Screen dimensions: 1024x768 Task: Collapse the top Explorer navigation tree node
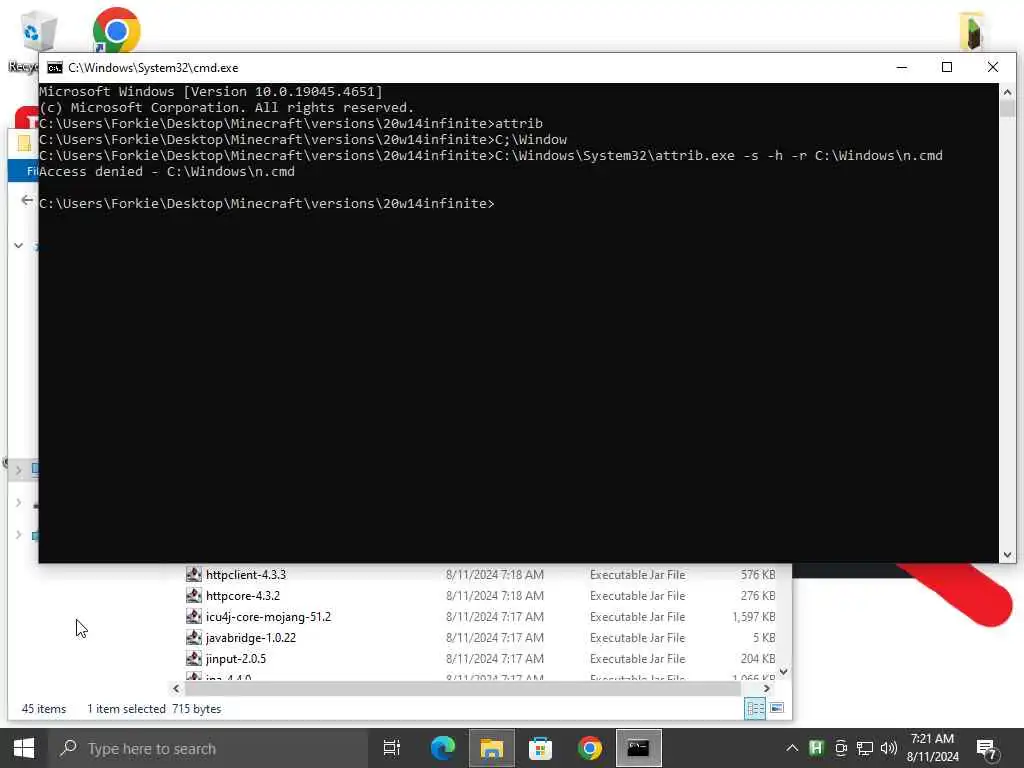18,246
